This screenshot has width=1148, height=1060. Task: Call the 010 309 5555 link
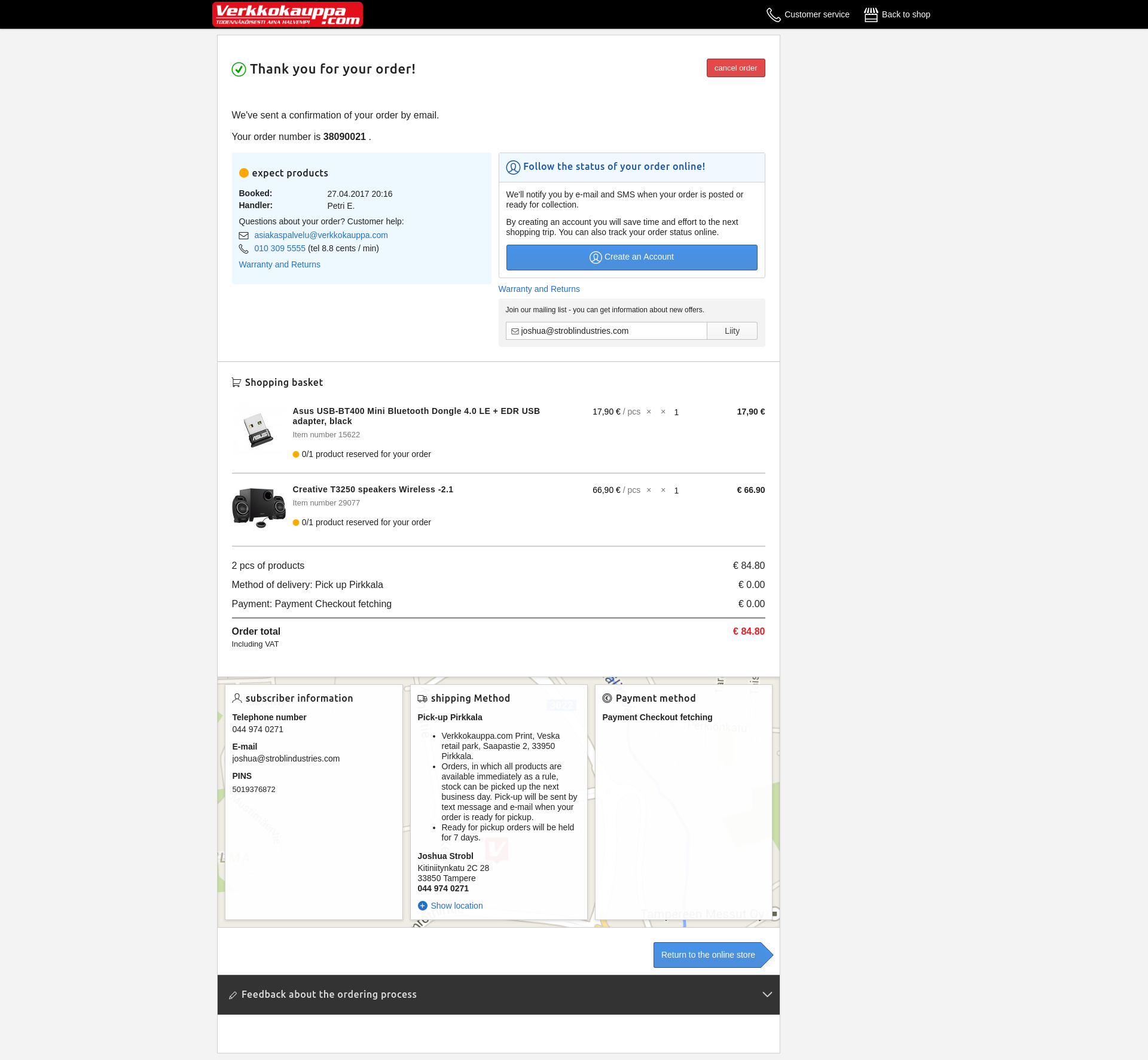click(x=280, y=248)
